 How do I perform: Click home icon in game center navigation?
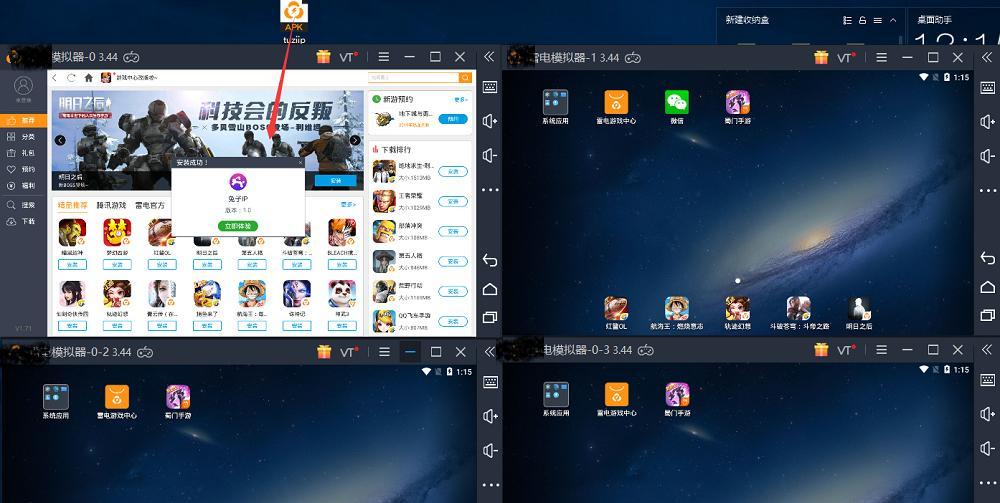click(x=89, y=78)
